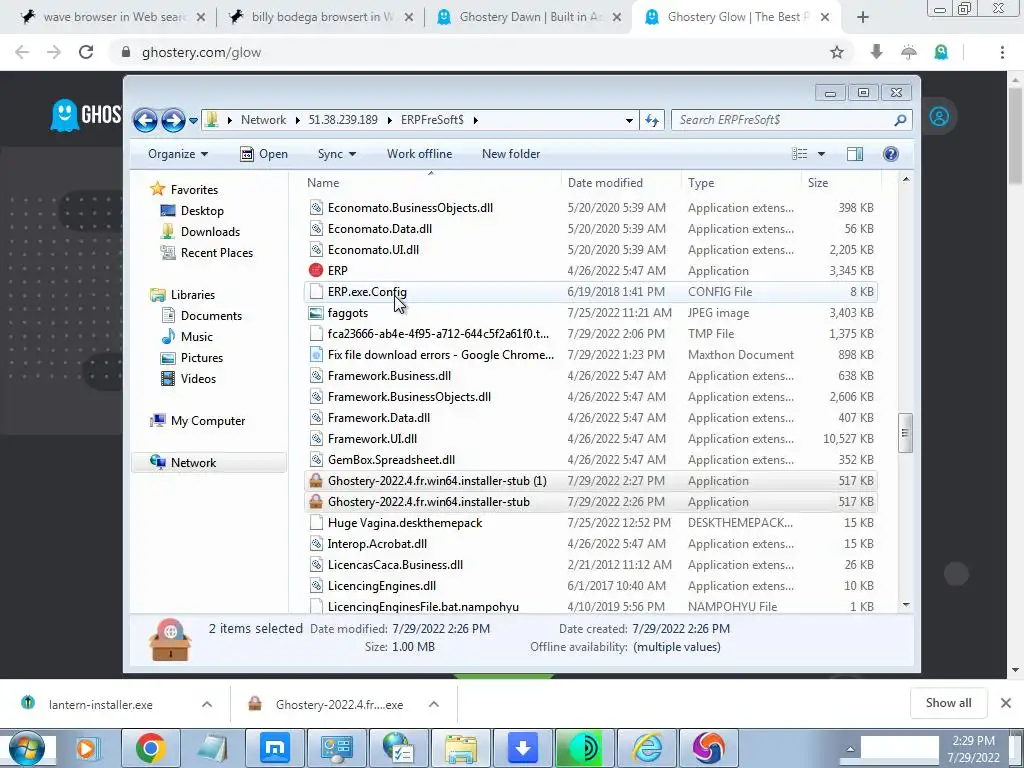Click Show all downloads button
Viewport: 1024px width, 768px height.
click(x=948, y=703)
